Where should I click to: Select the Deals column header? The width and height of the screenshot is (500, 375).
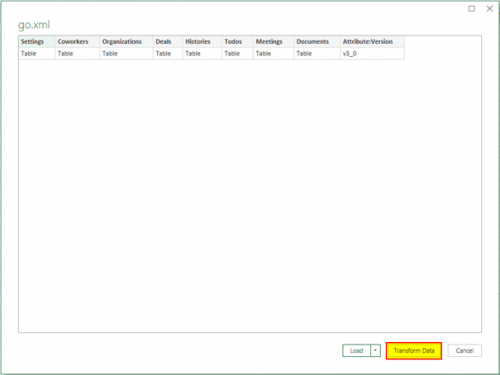(x=168, y=42)
